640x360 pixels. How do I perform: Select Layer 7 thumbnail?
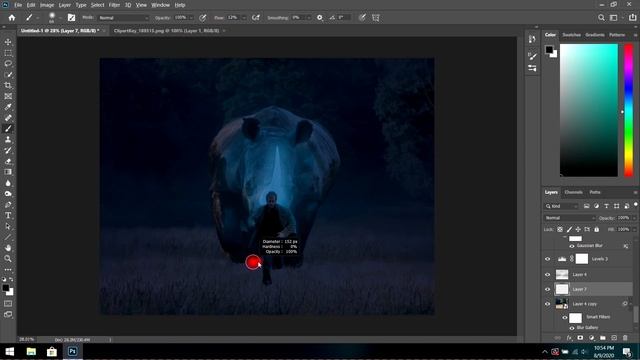click(x=562, y=289)
